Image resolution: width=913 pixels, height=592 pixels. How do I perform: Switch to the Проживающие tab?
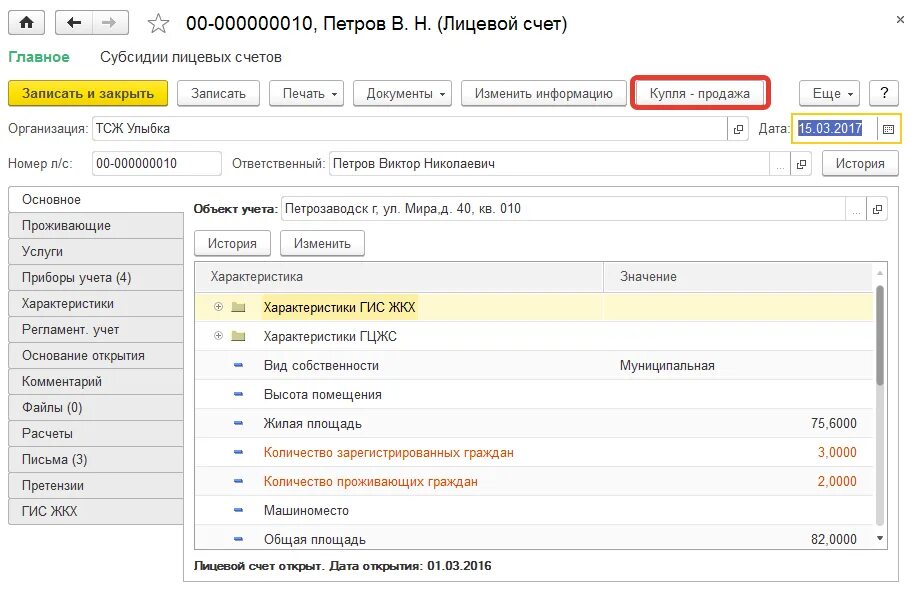coord(96,225)
